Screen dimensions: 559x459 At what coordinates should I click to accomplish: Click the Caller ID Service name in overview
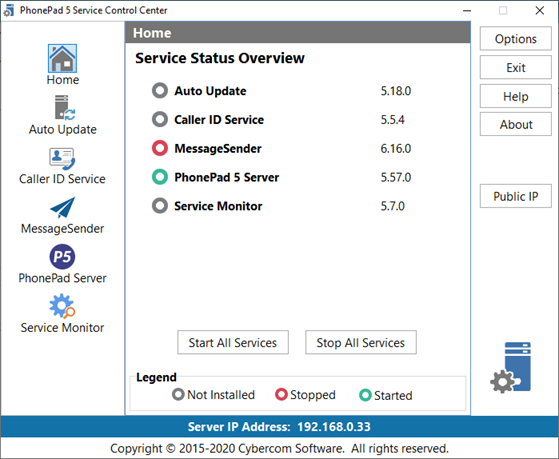point(219,119)
